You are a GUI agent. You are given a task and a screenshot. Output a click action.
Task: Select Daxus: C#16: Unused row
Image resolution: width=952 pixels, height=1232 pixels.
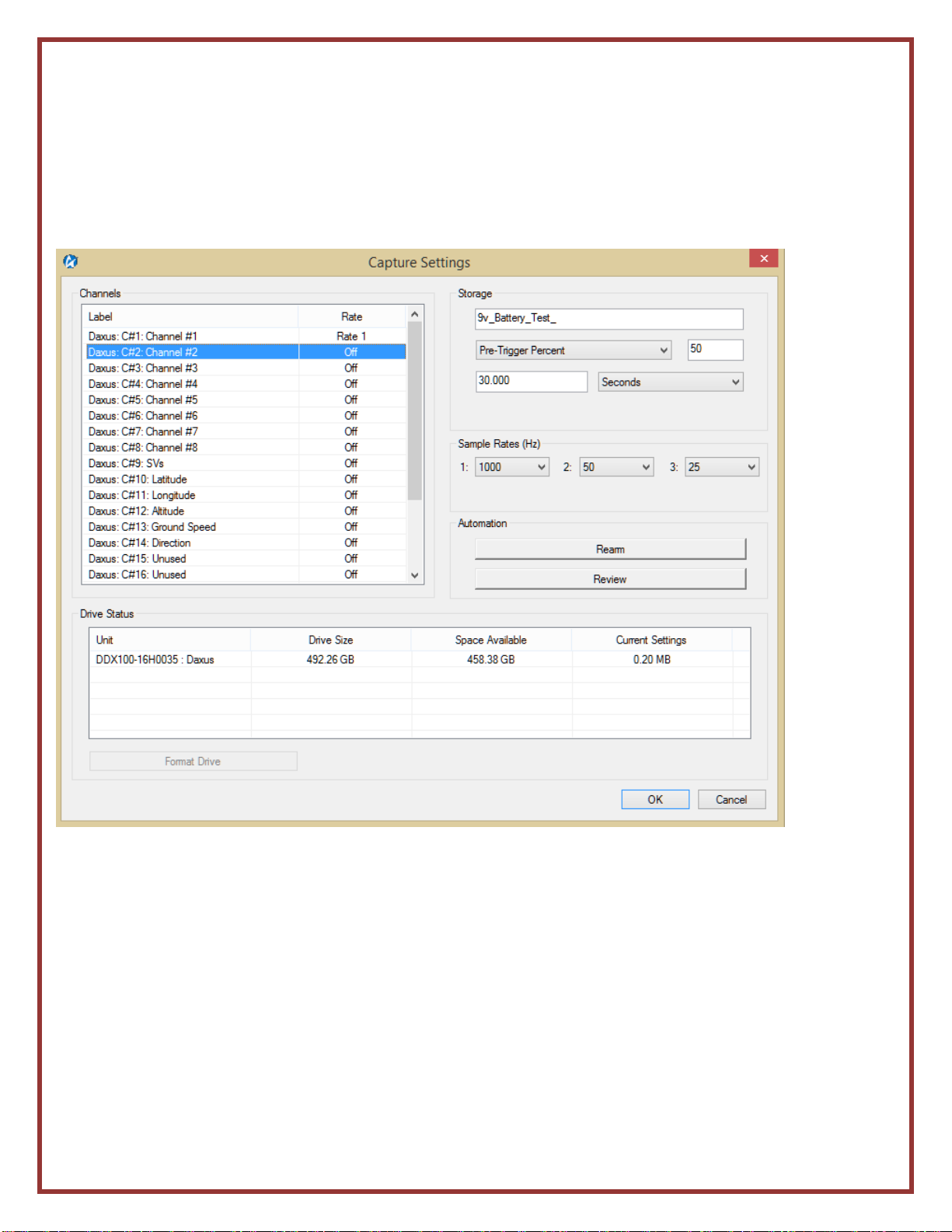tap(246, 574)
